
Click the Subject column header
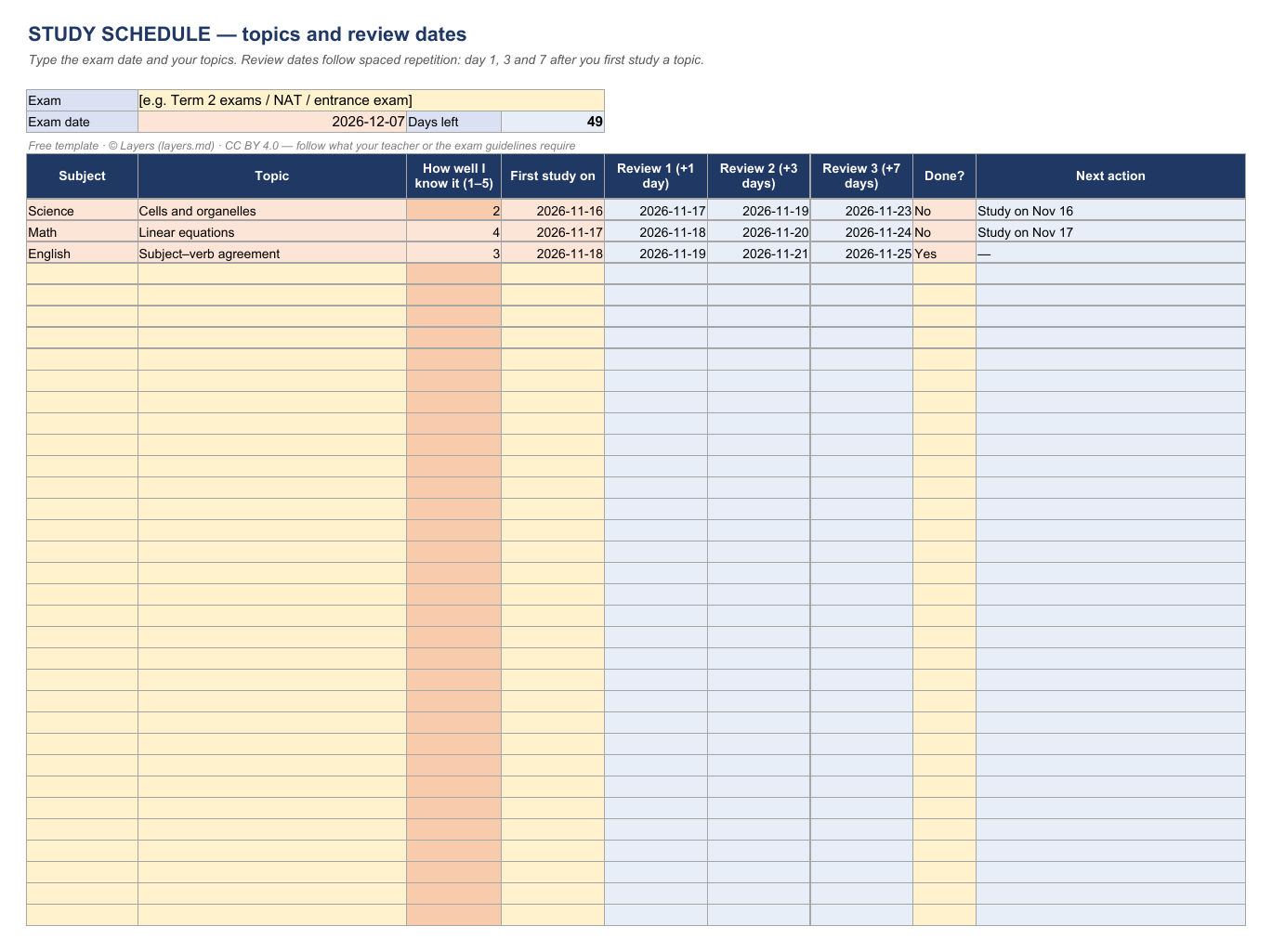point(82,176)
